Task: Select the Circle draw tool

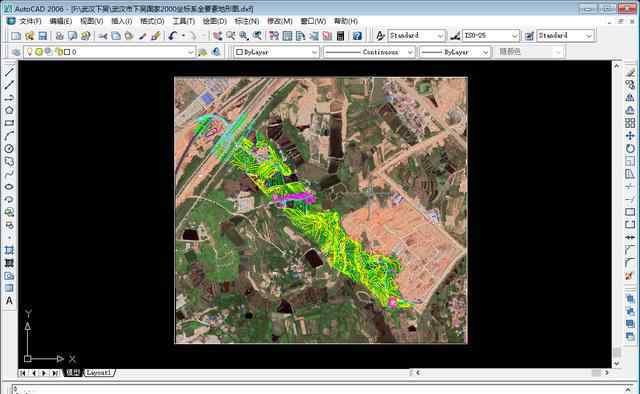Action: click(x=9, y=149)
